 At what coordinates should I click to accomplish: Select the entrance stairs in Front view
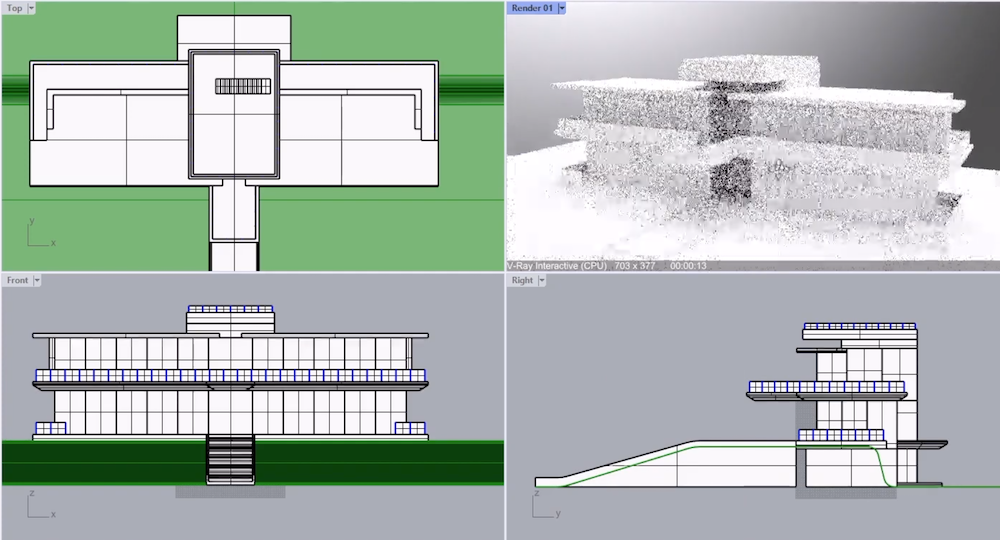click(x=230, y=459)
